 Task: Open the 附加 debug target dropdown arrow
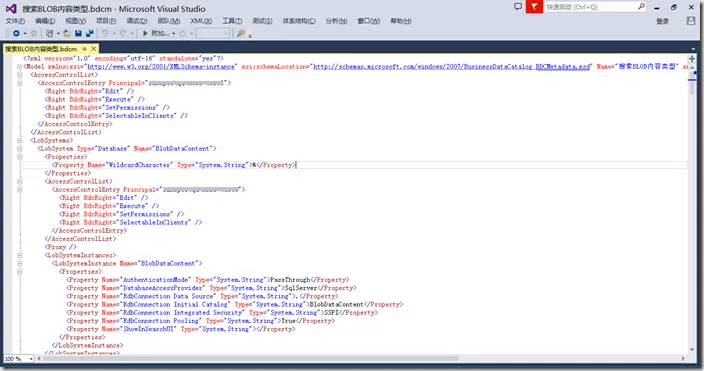click(173, 33)
